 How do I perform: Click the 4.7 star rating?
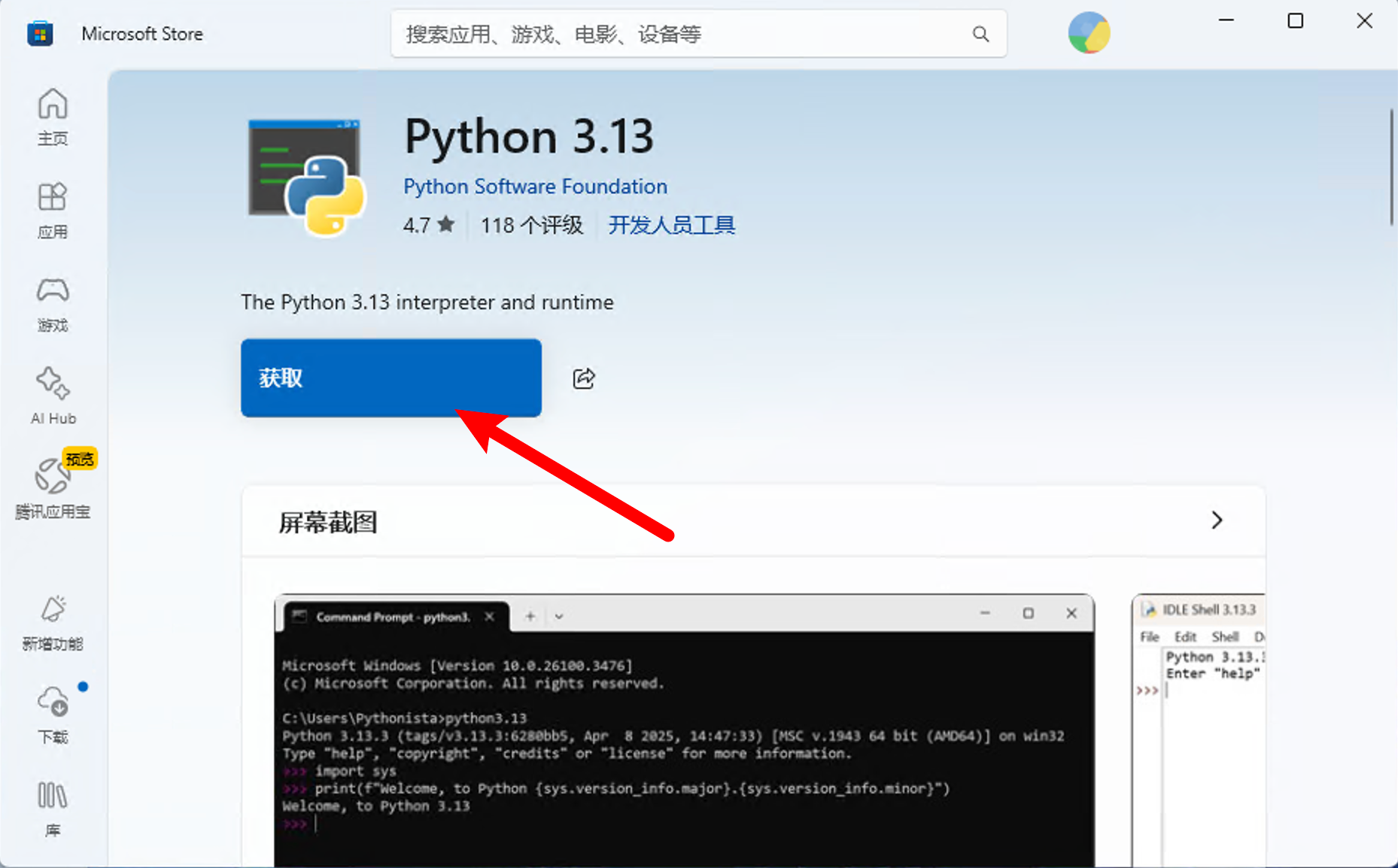click(x=429, y=225)
